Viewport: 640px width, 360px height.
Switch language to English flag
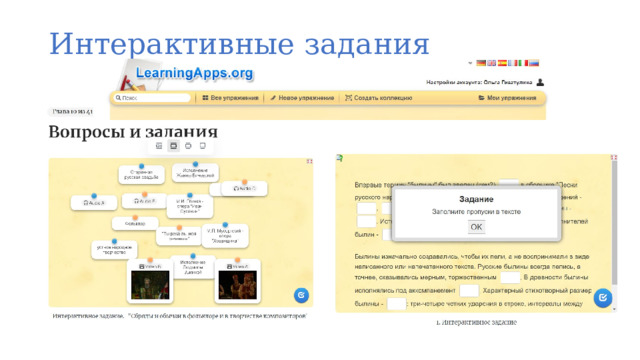point(492,63)
